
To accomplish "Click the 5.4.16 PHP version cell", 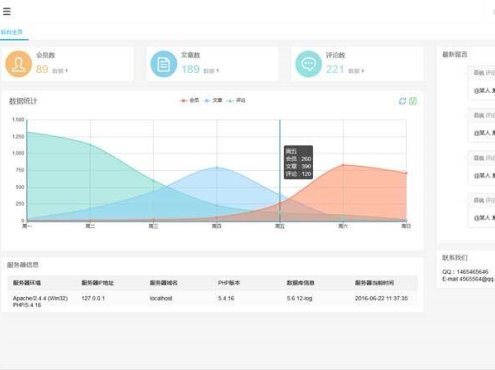I will (226, 298).
